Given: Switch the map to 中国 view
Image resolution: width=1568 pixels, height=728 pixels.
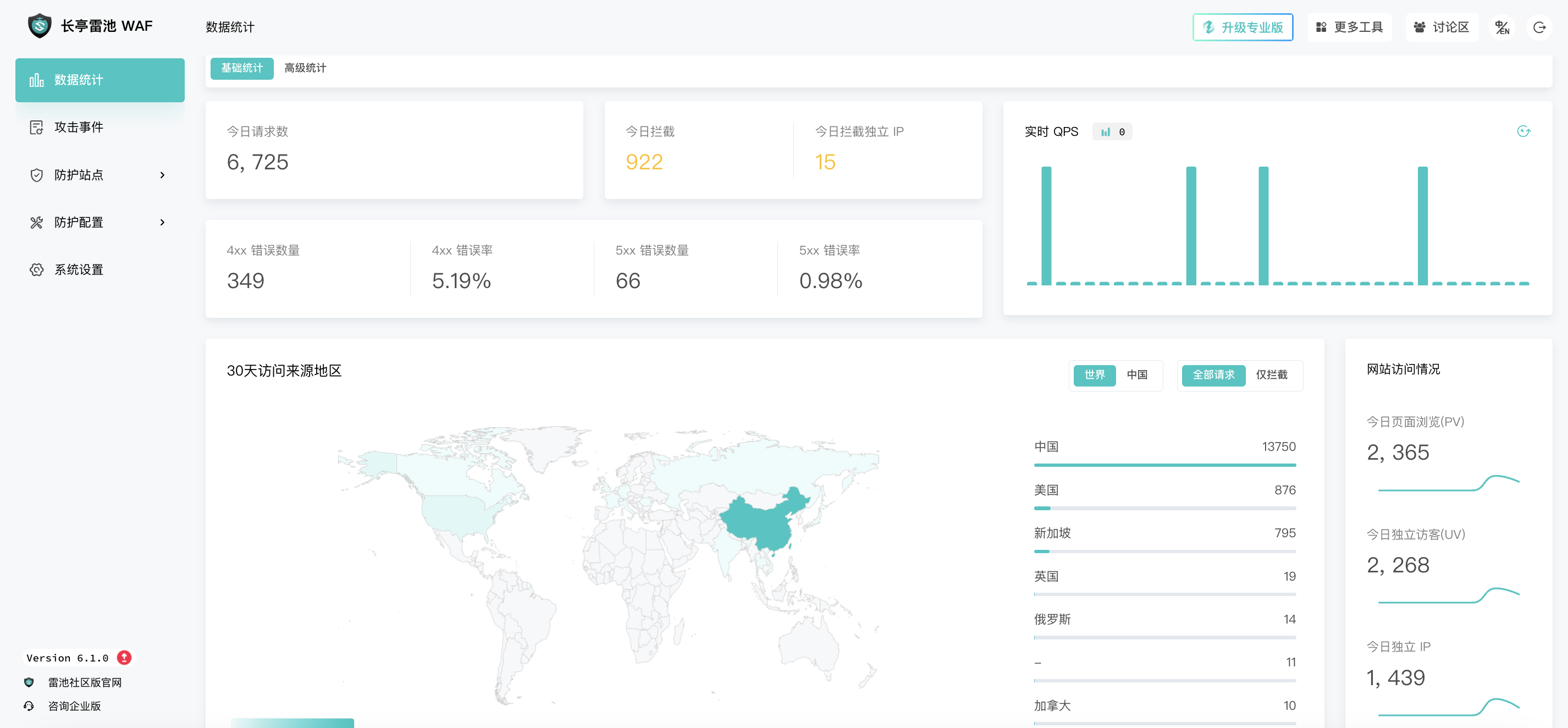Looking at the screenshot, I should coord(1136,375).
